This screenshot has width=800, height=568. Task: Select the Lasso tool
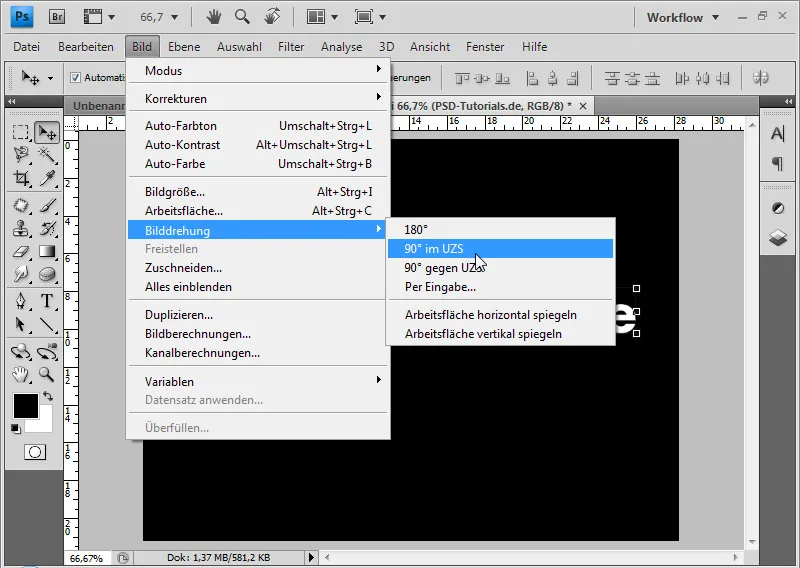tap(21, 154)
